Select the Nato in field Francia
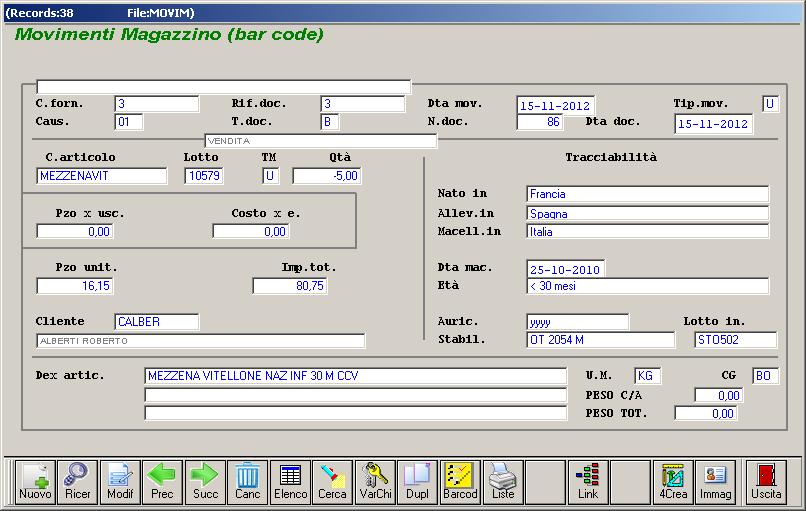 point(648,194)
